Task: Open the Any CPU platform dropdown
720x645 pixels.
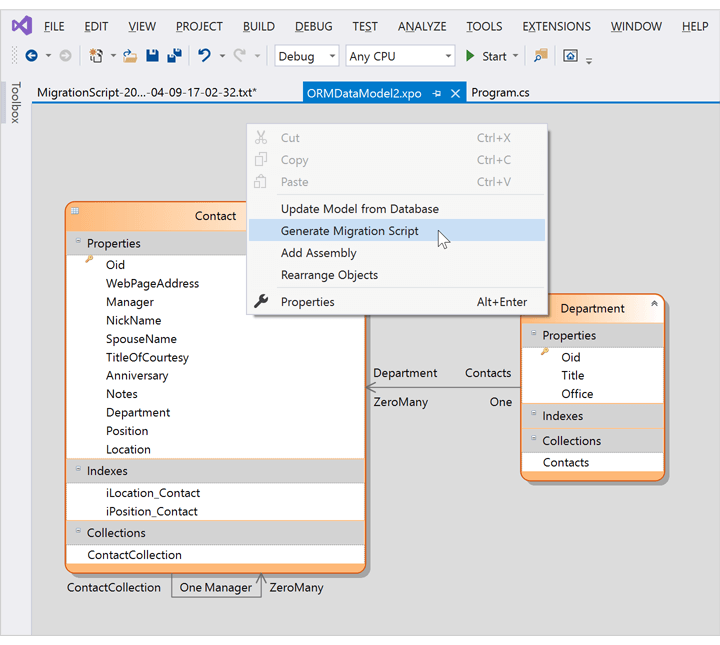Action: pyautogui.click(x=447, y=57)
